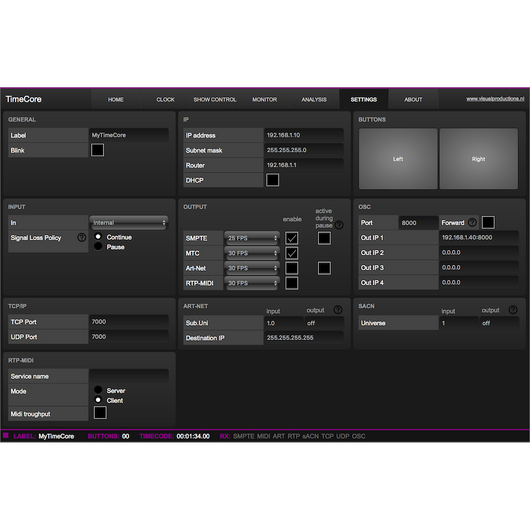The height and width of the screenshot is (530, 530).
Task: Edit the sACN Universe input field
Action: pyautogui.click(x=459, y=323)
